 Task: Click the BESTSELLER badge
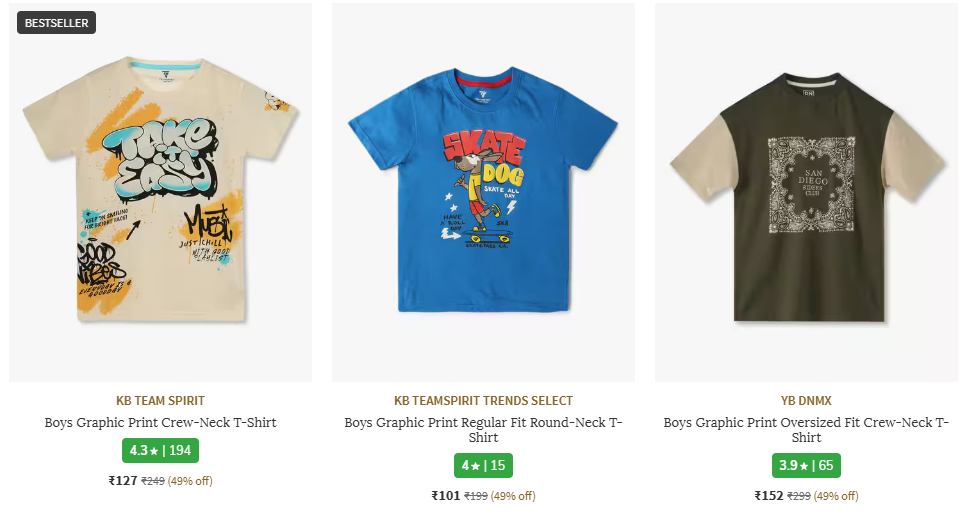click(57, 23)
